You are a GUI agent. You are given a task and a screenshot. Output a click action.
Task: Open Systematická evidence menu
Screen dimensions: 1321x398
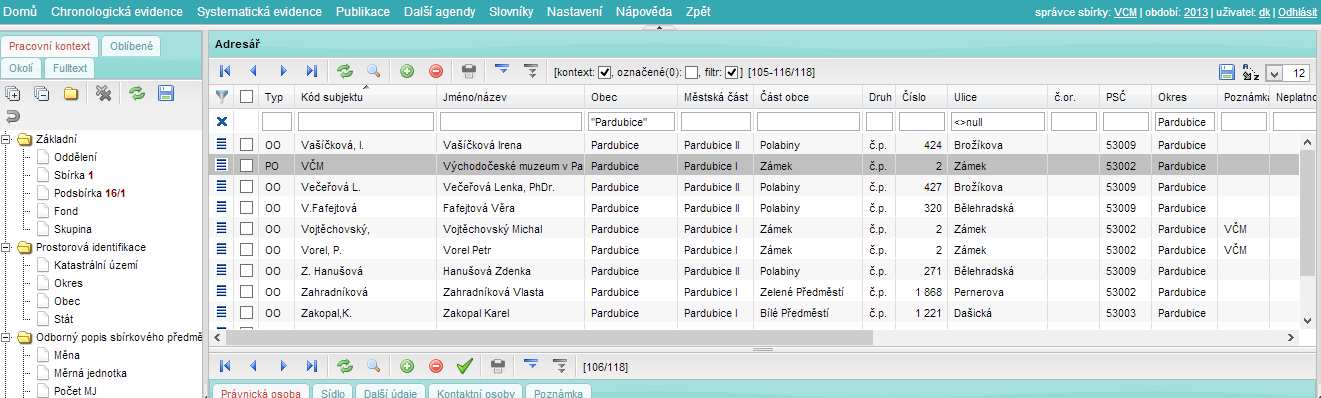[260, 11]
